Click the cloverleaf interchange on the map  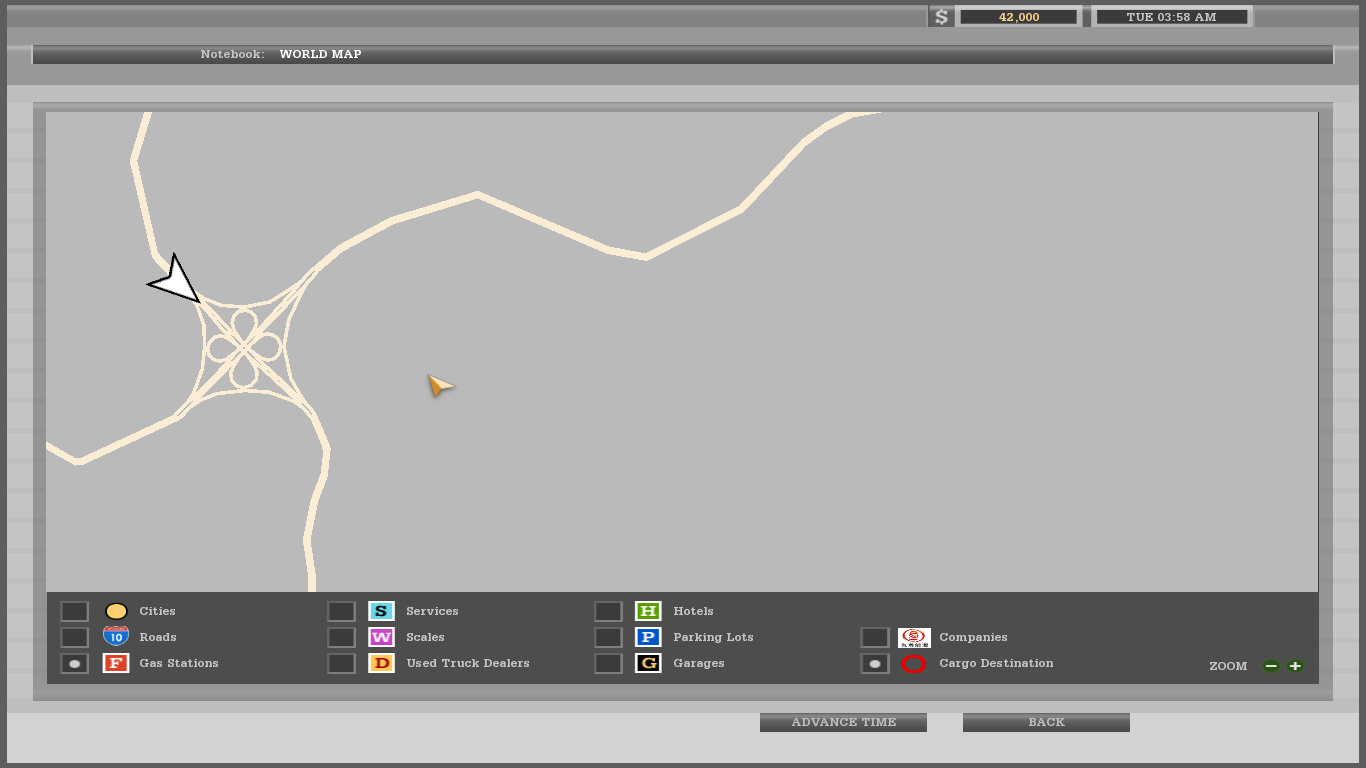244,347
